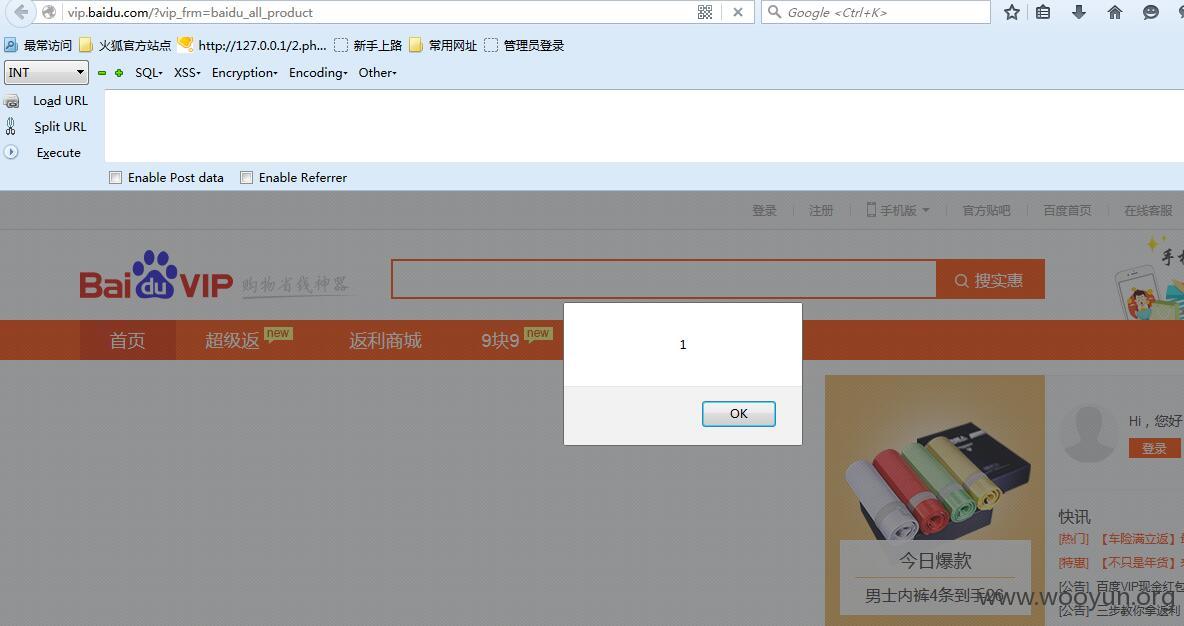Open the downloads arrow icon
1184x626 pixels.
coord(1079,12)
